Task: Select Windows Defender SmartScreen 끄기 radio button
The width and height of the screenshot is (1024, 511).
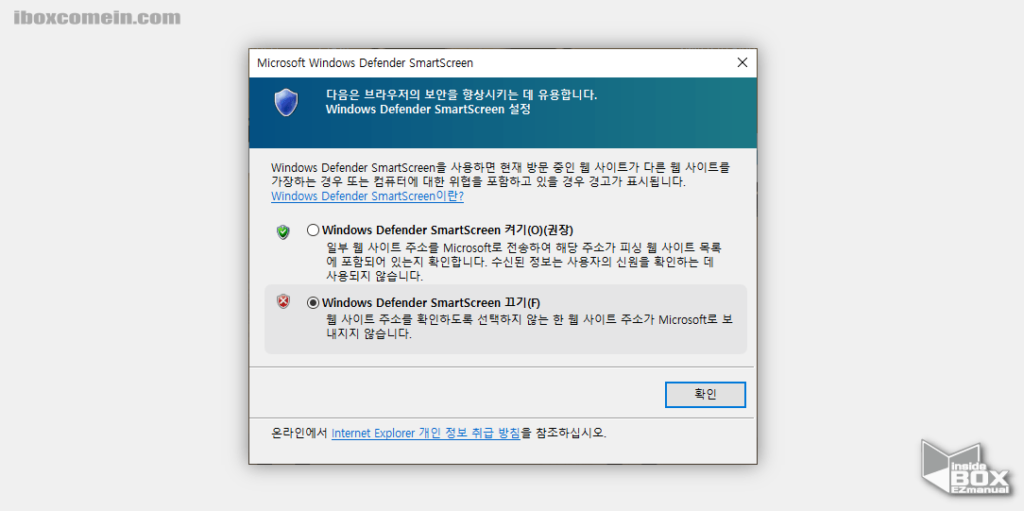Action: click(313, 303)
